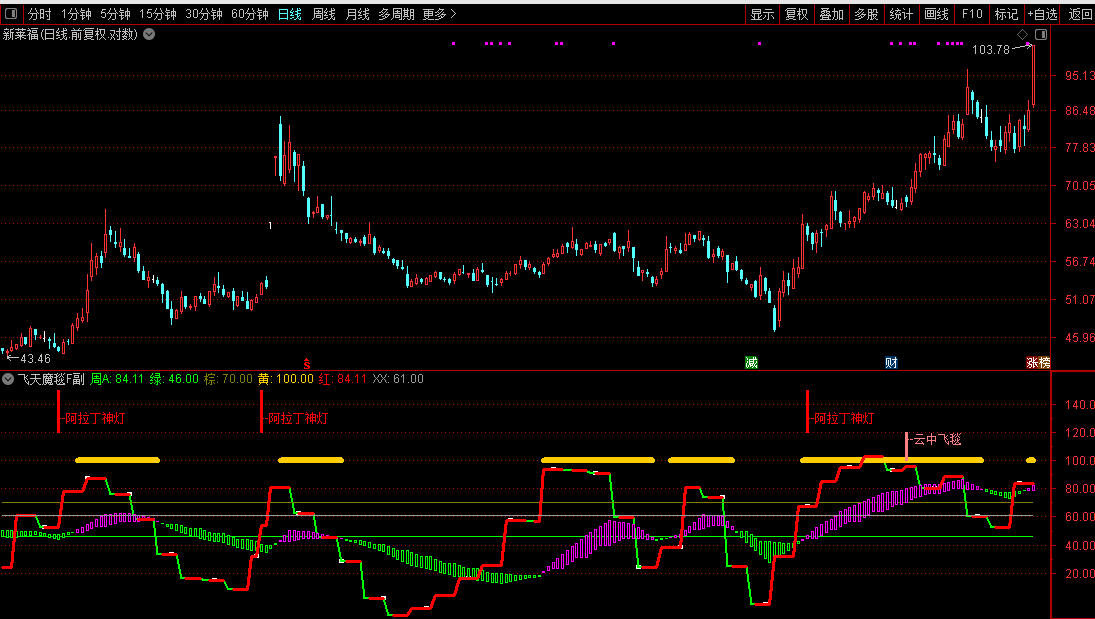Click the 51.07 price axis label

pyautogui.click(x=1080, y=300)
